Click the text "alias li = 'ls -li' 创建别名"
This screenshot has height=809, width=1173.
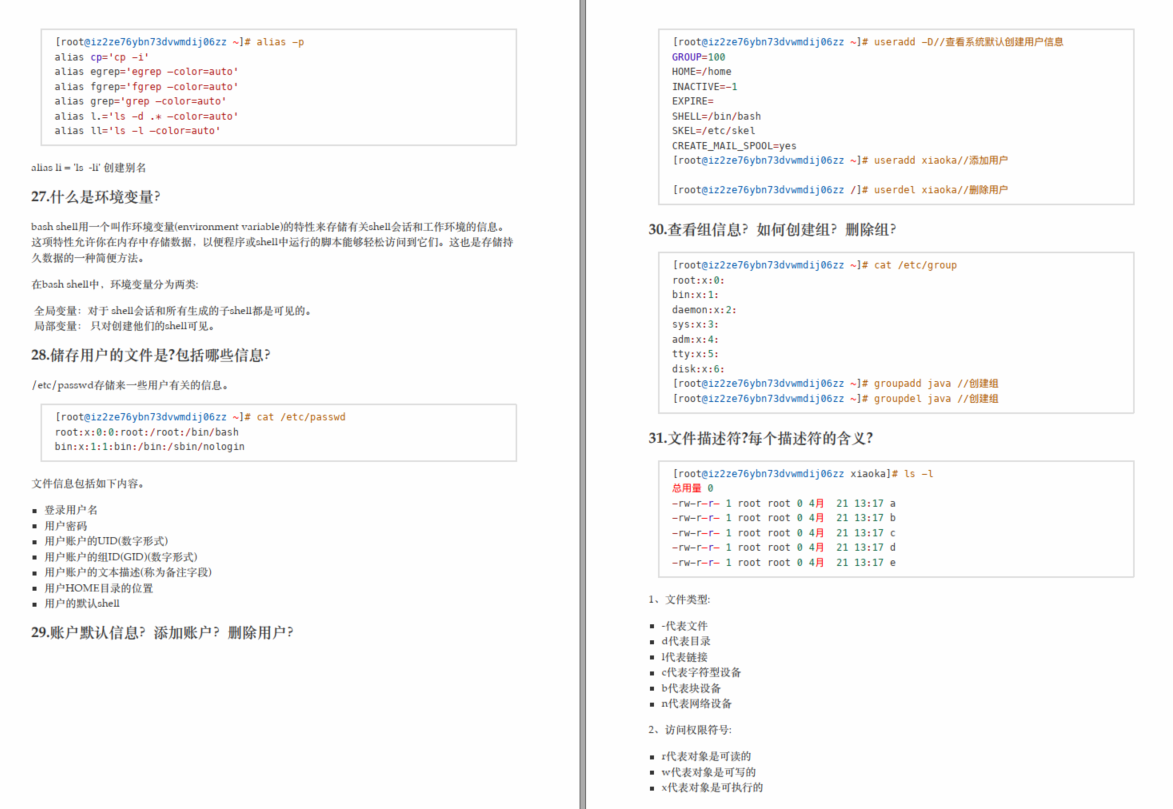[x=88, y=168]
